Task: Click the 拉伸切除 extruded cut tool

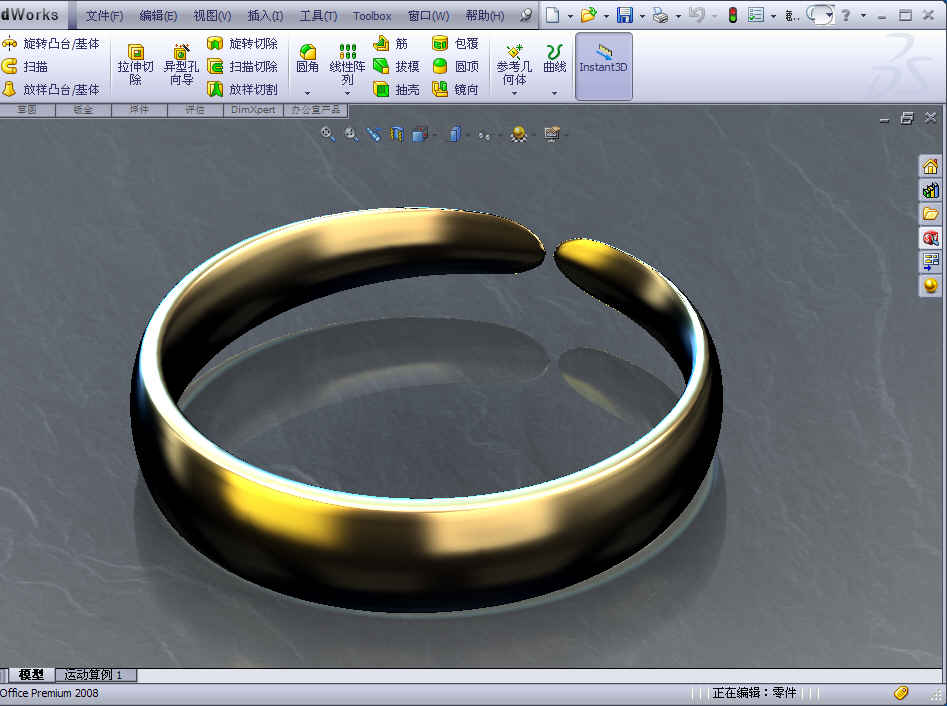Action: pyautogui.click(x=135, y=65)
